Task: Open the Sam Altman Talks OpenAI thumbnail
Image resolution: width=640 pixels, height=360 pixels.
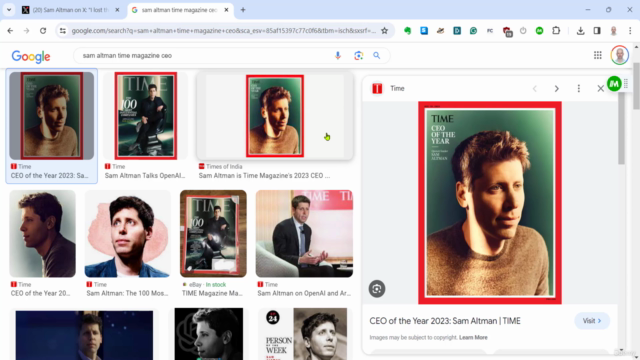Action: coord(146,116)
